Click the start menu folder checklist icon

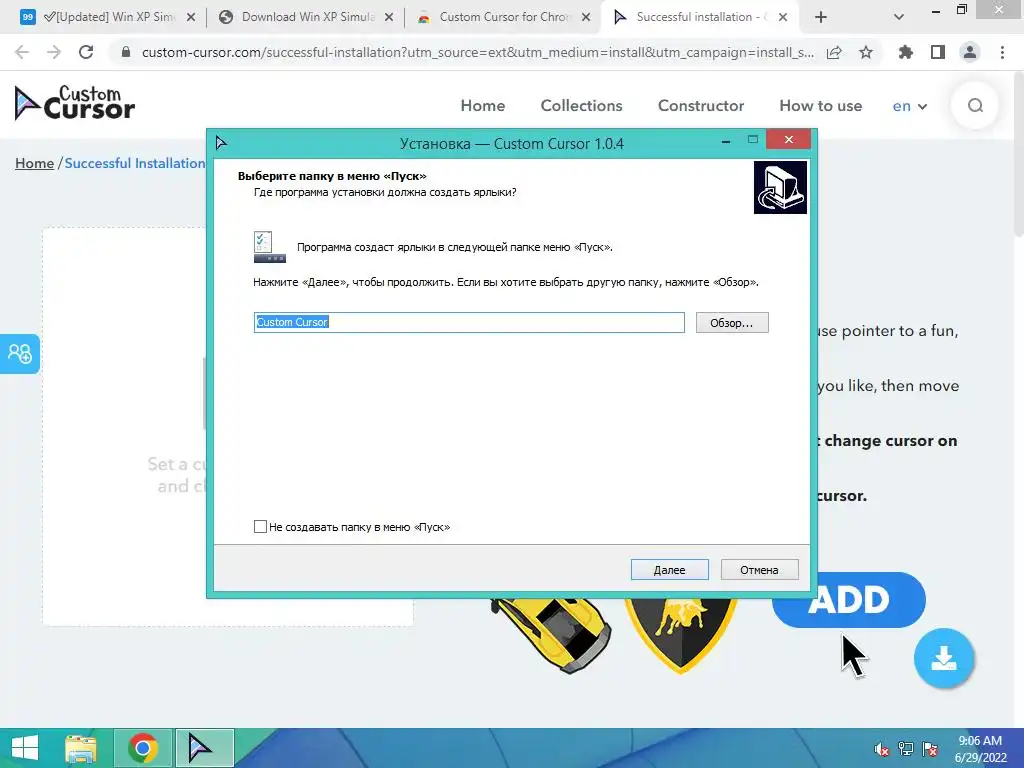click(269, 247)
